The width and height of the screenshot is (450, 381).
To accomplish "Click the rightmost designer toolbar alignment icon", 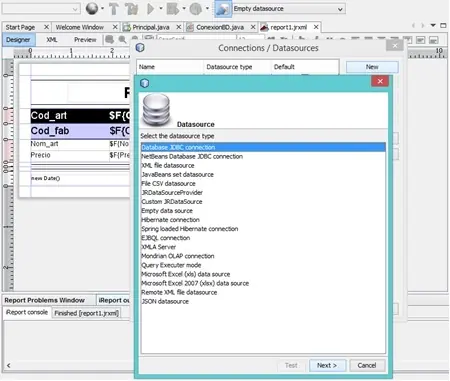I will click(433, 40).
